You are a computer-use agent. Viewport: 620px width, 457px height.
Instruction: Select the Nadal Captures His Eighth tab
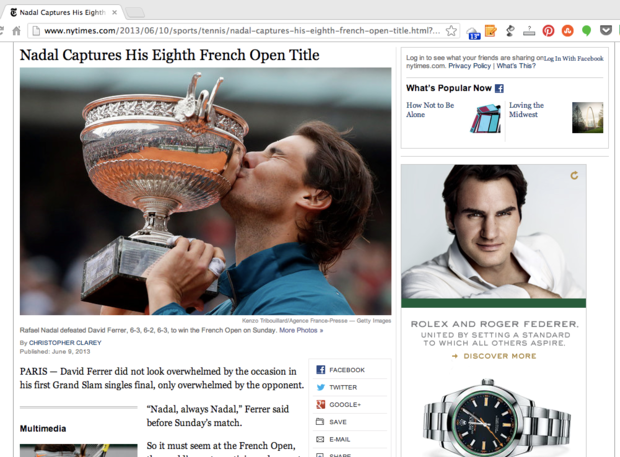click(62, 12)
